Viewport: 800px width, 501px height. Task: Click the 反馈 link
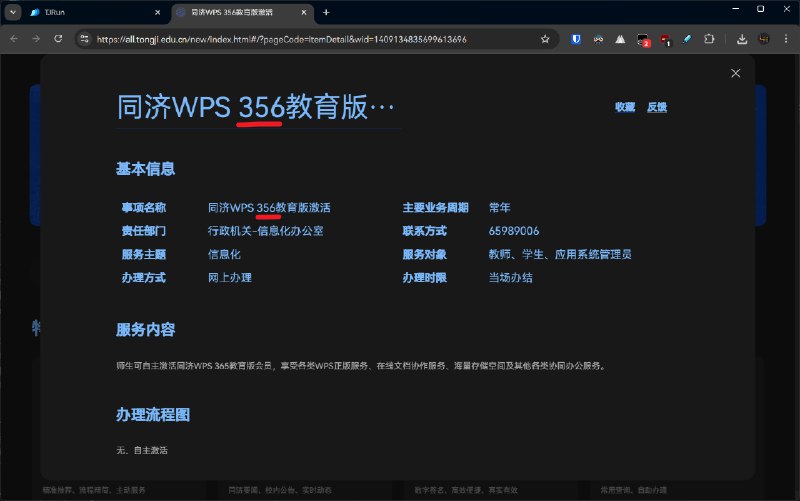(x=657, y=107)
